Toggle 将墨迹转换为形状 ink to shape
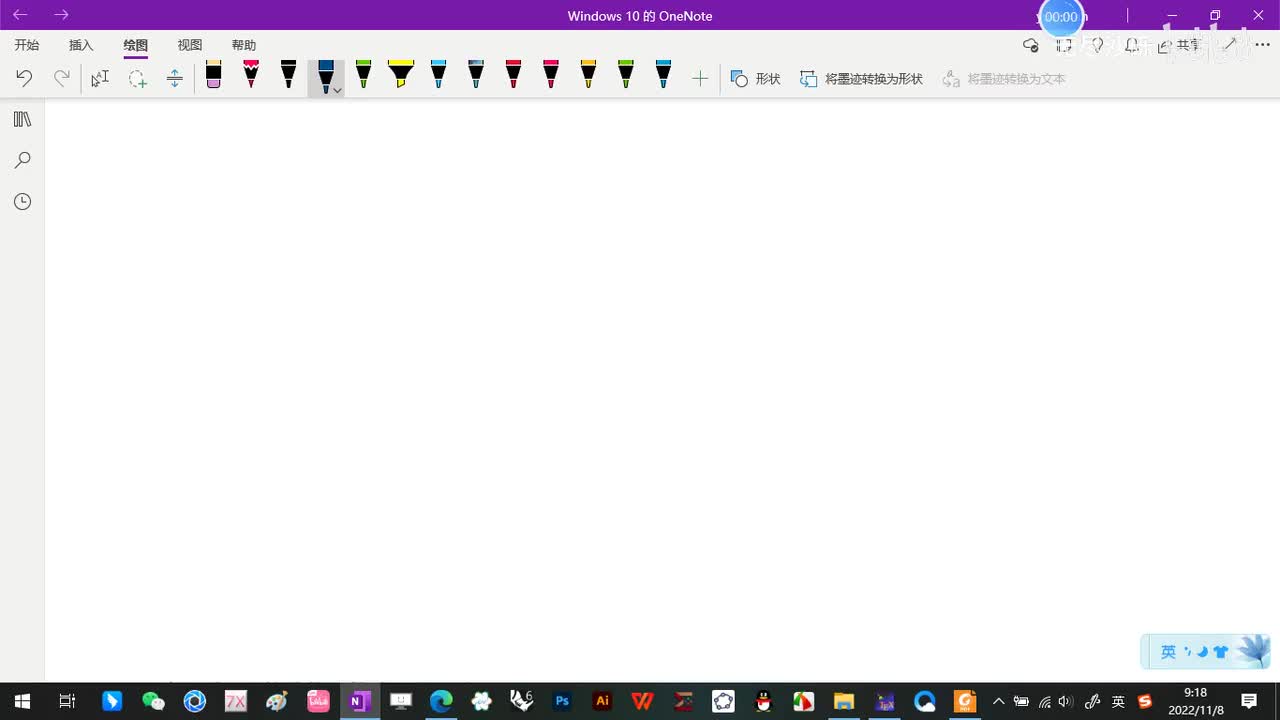The image size is (1280, 720). tap(861, 78)
